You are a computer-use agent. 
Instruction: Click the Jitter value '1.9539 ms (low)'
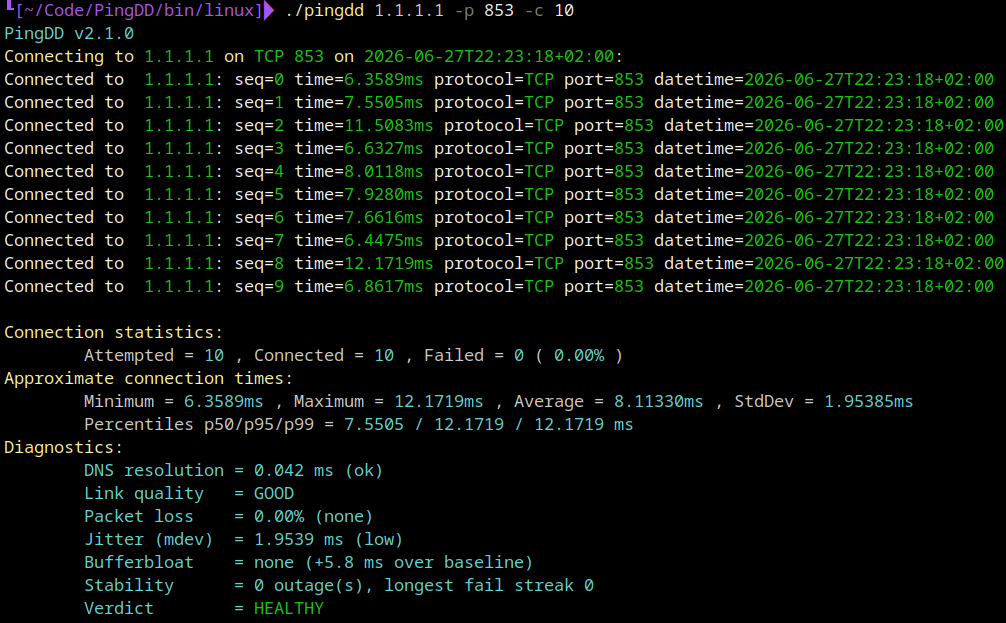pyautogui.click(x=328, y=540)
